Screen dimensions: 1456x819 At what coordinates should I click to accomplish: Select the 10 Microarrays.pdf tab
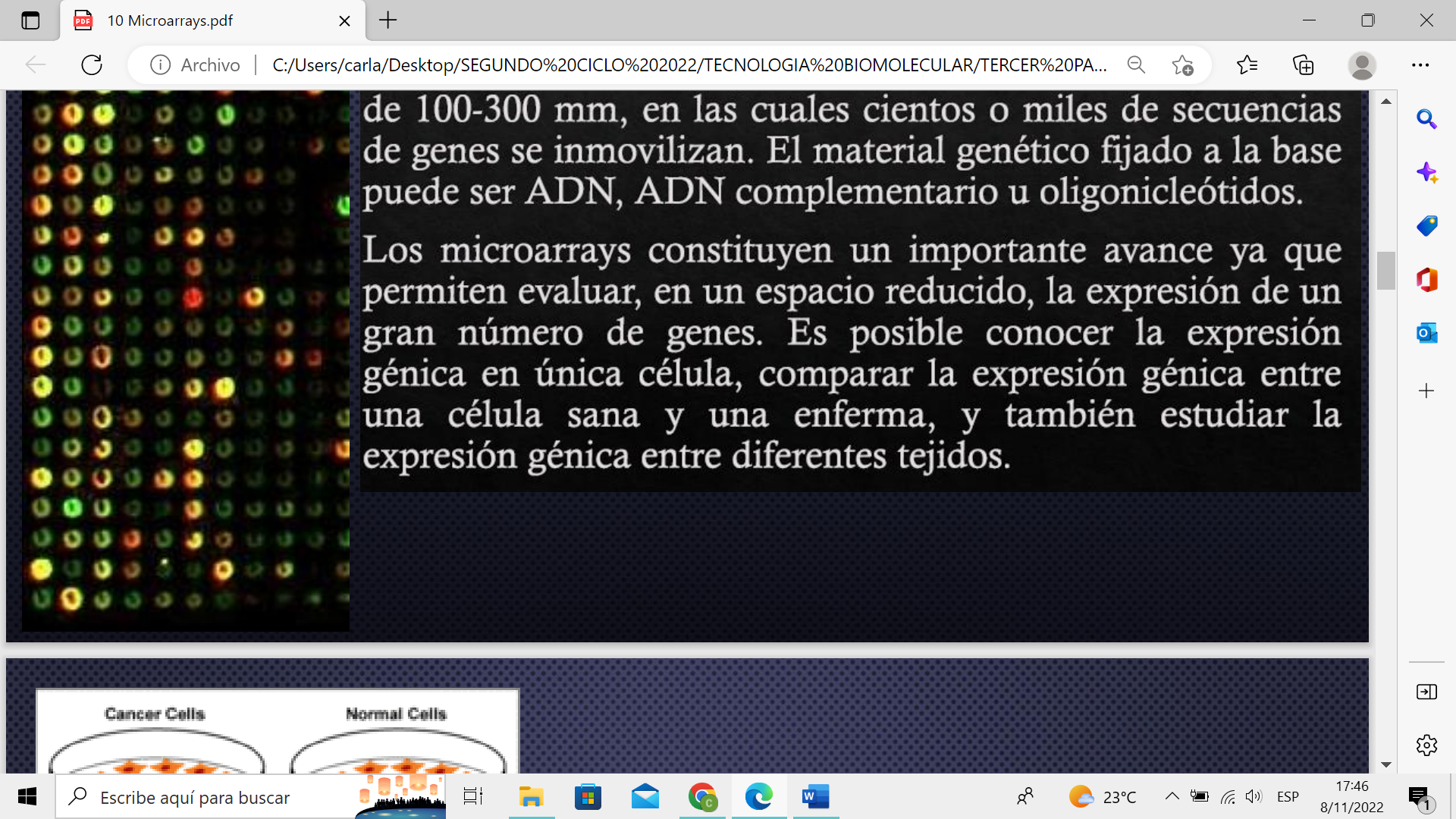212,20
